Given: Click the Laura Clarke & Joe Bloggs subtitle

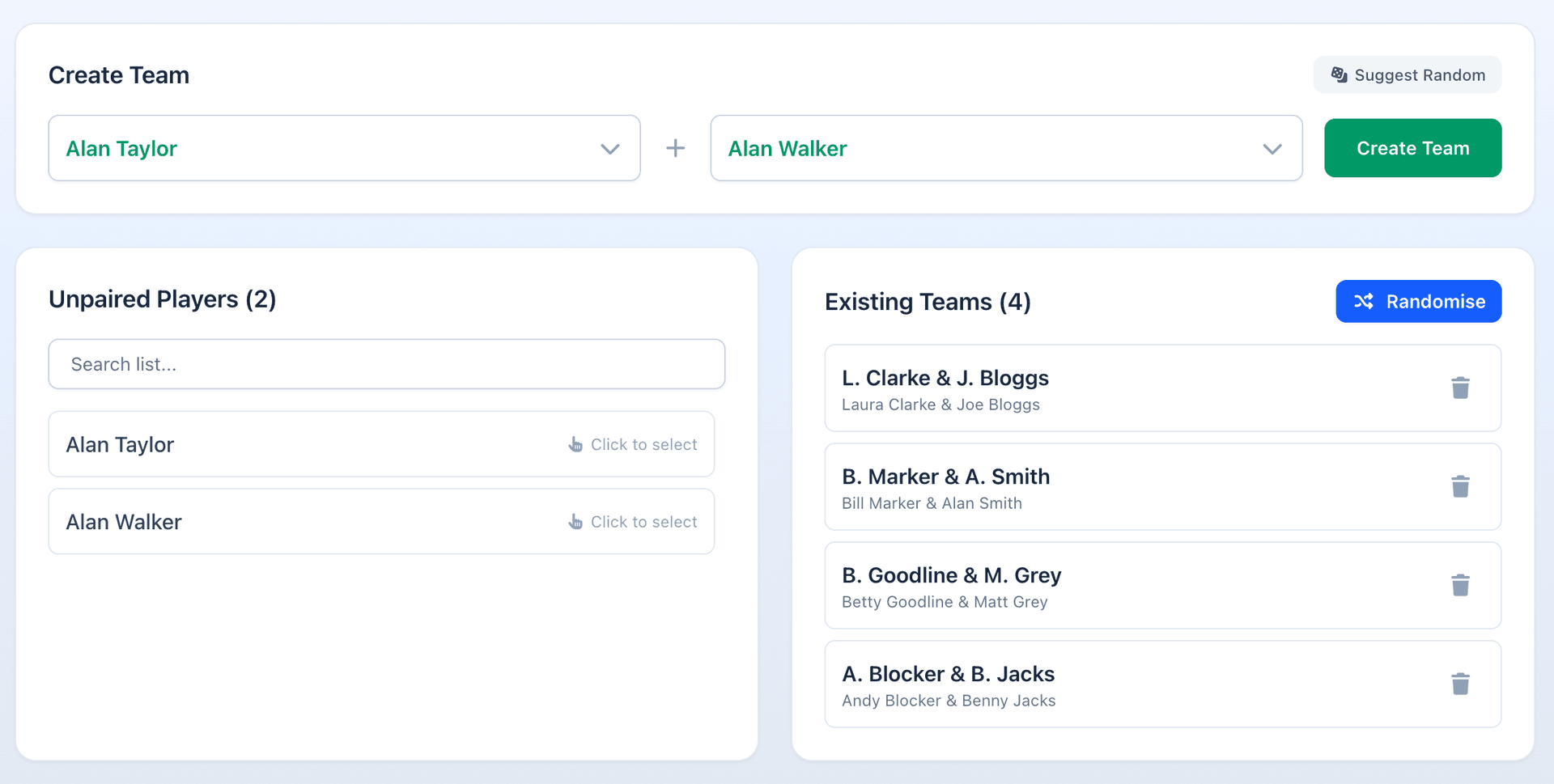Looking at the screenshot, I should tap(940, 405).
